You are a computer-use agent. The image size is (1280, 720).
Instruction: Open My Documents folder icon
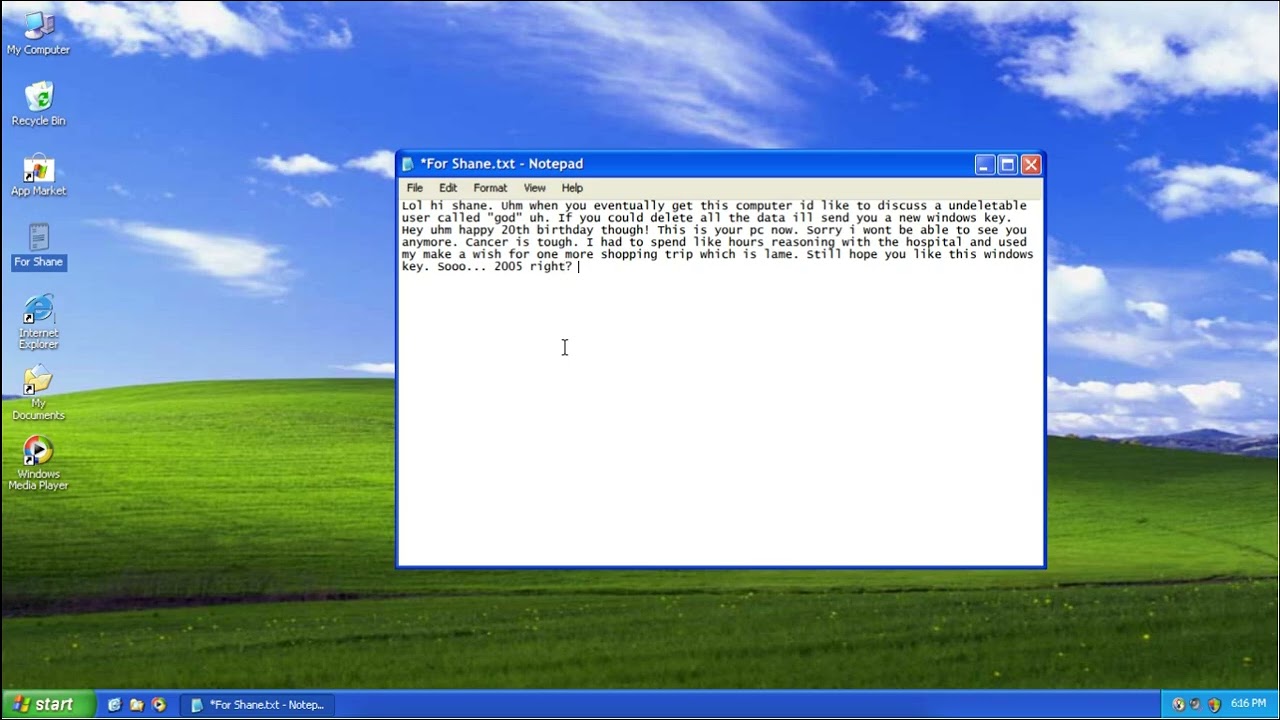38,394
